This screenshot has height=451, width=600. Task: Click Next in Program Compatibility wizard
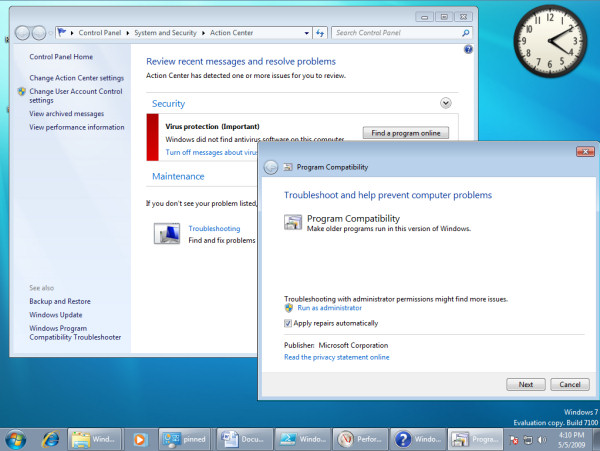pos(526,384)
